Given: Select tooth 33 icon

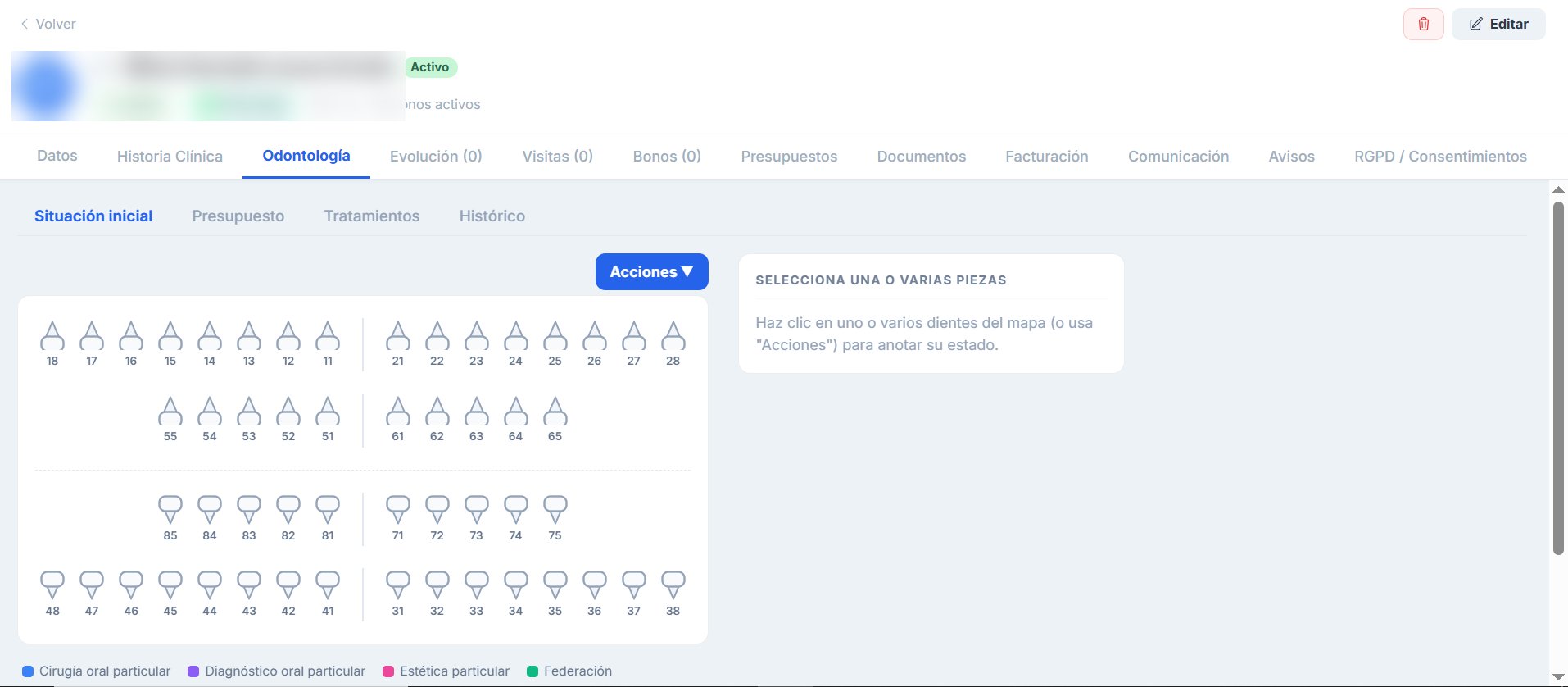Looking at the screenshot, I should pyautogui.click(x=477, y=585).
